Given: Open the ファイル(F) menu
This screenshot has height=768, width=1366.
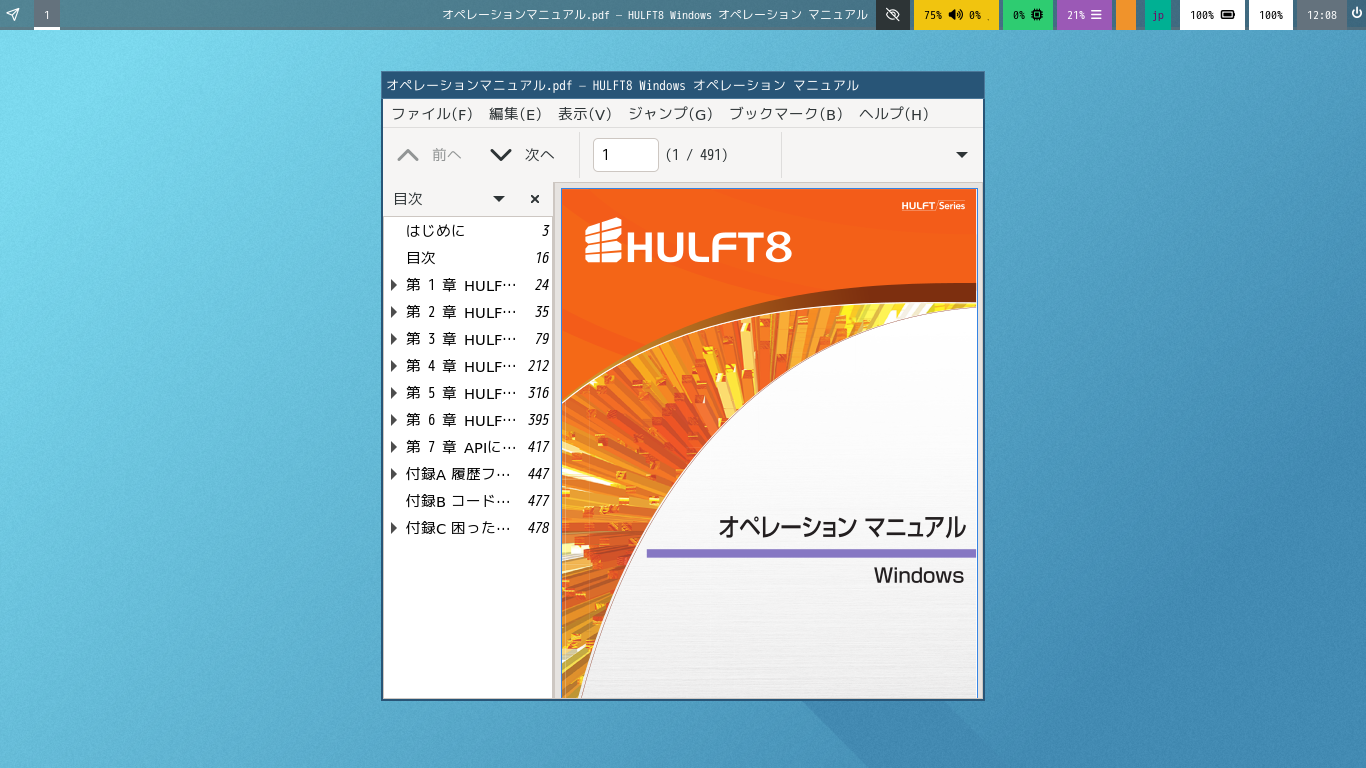Looking at the screenshot, I should tap(432, 114).
